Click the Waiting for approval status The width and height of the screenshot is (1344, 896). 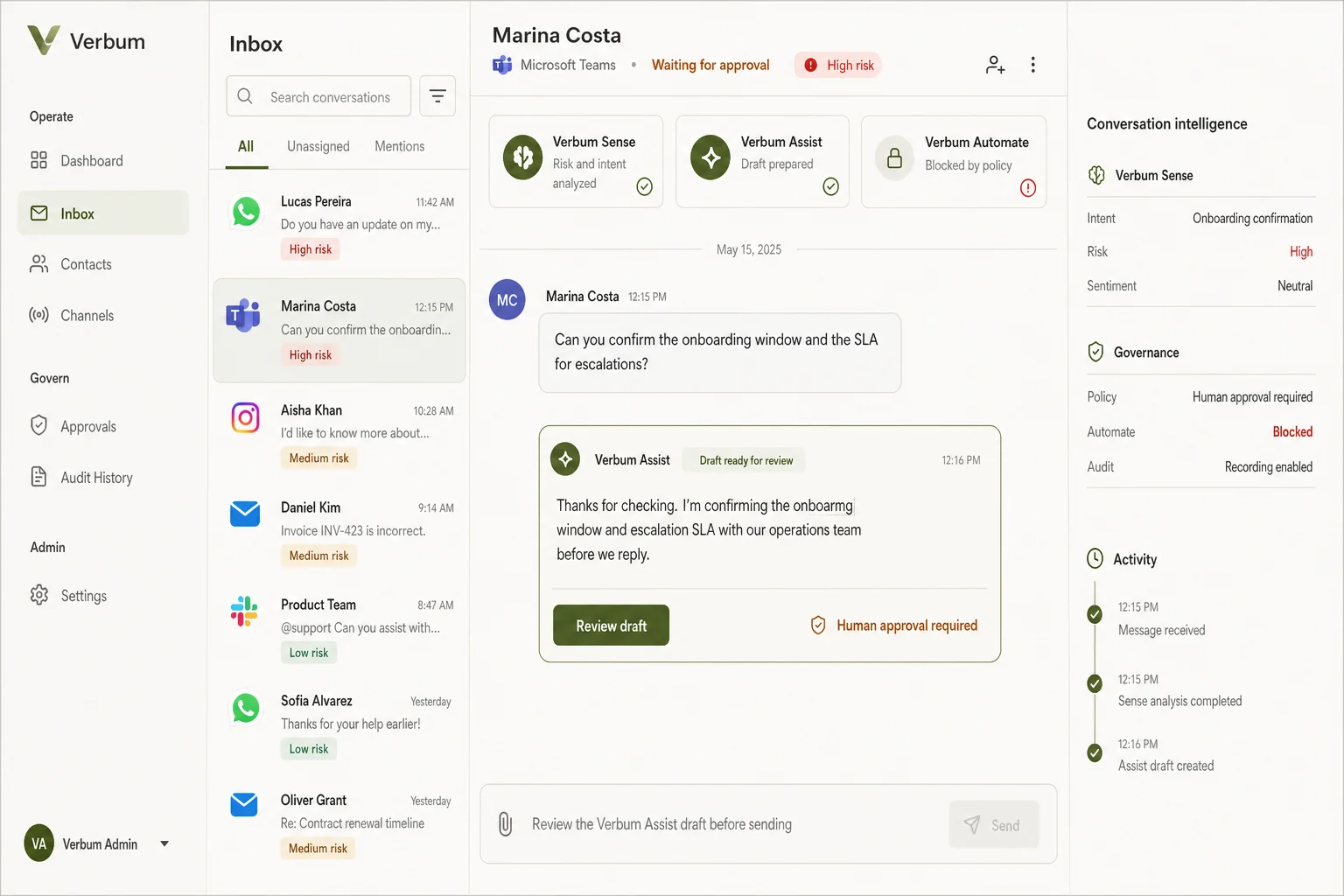(710, 65)
